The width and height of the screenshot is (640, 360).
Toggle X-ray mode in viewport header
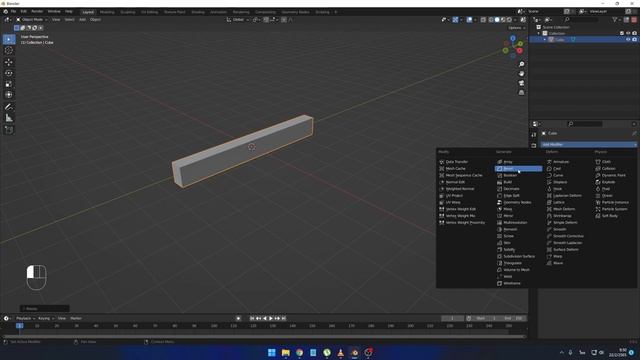483,20
